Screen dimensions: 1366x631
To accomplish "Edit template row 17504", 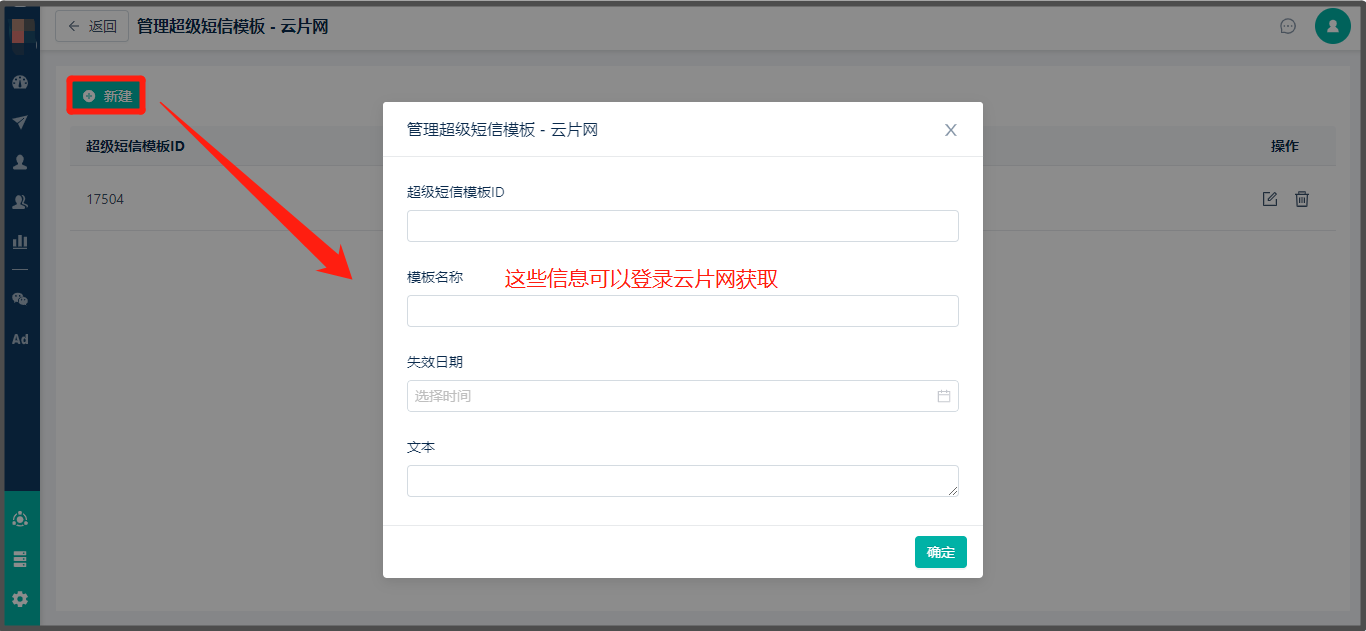I will (x=1270, y=199).
